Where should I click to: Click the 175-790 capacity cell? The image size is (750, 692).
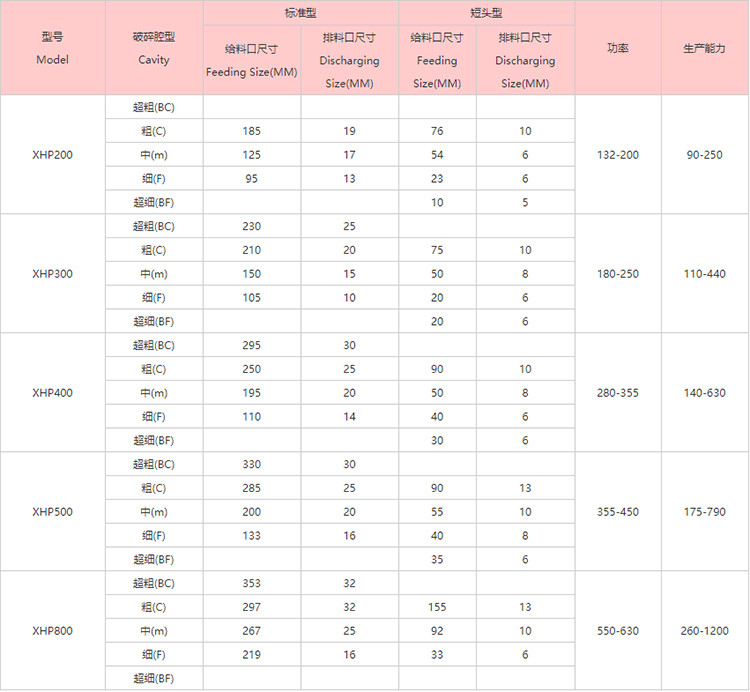tap(704, 512)
